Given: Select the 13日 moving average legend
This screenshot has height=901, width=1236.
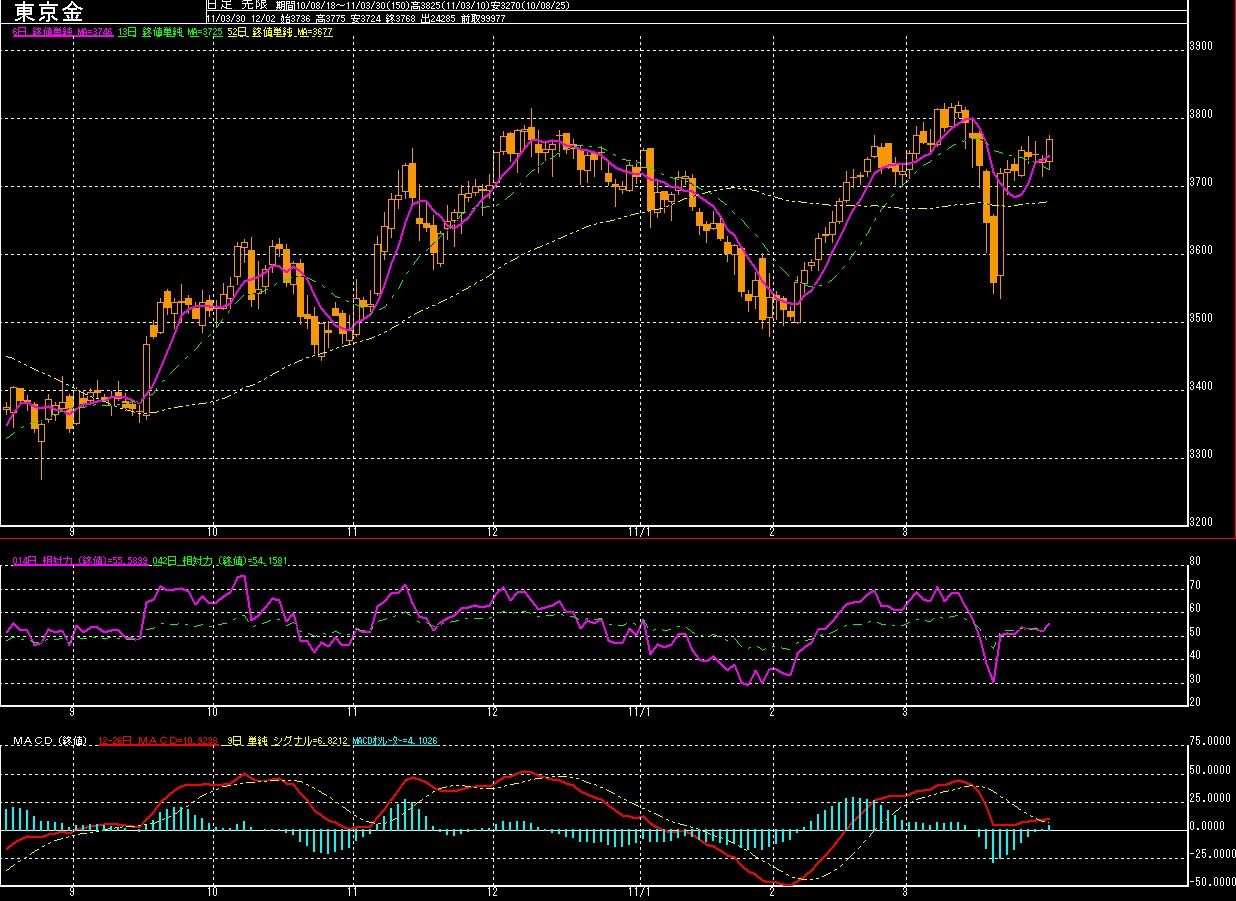Looking at the screenshot, I should 169,32.
